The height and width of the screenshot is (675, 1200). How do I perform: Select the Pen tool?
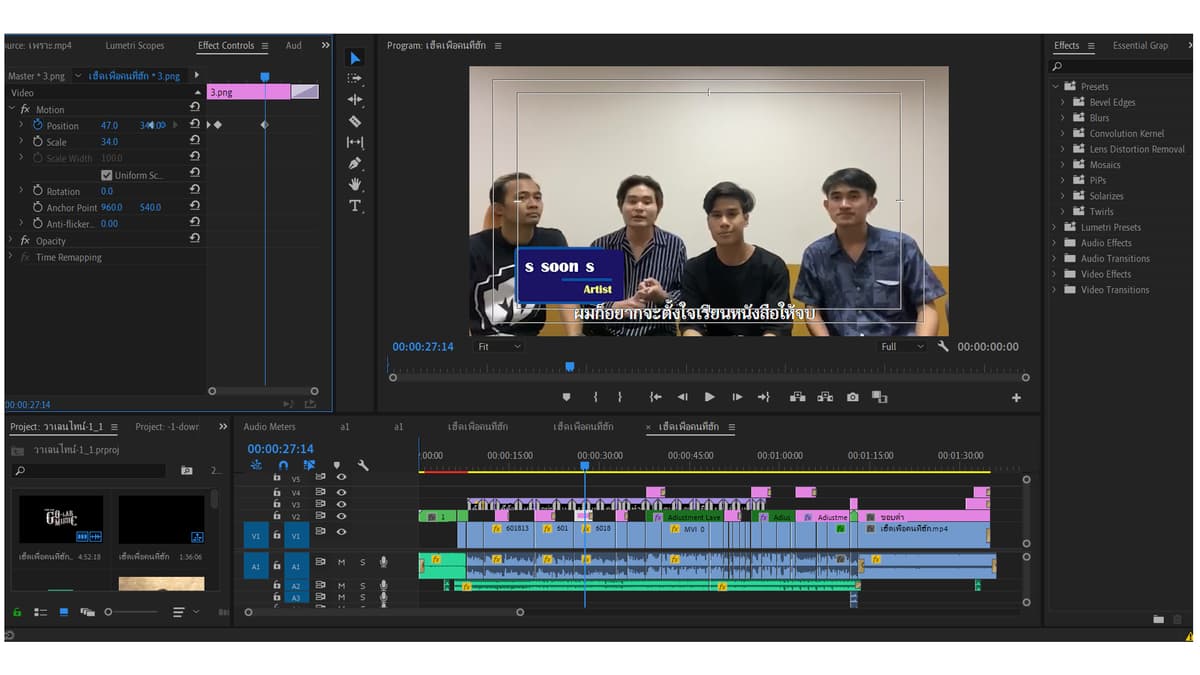(x=355, y=163)
